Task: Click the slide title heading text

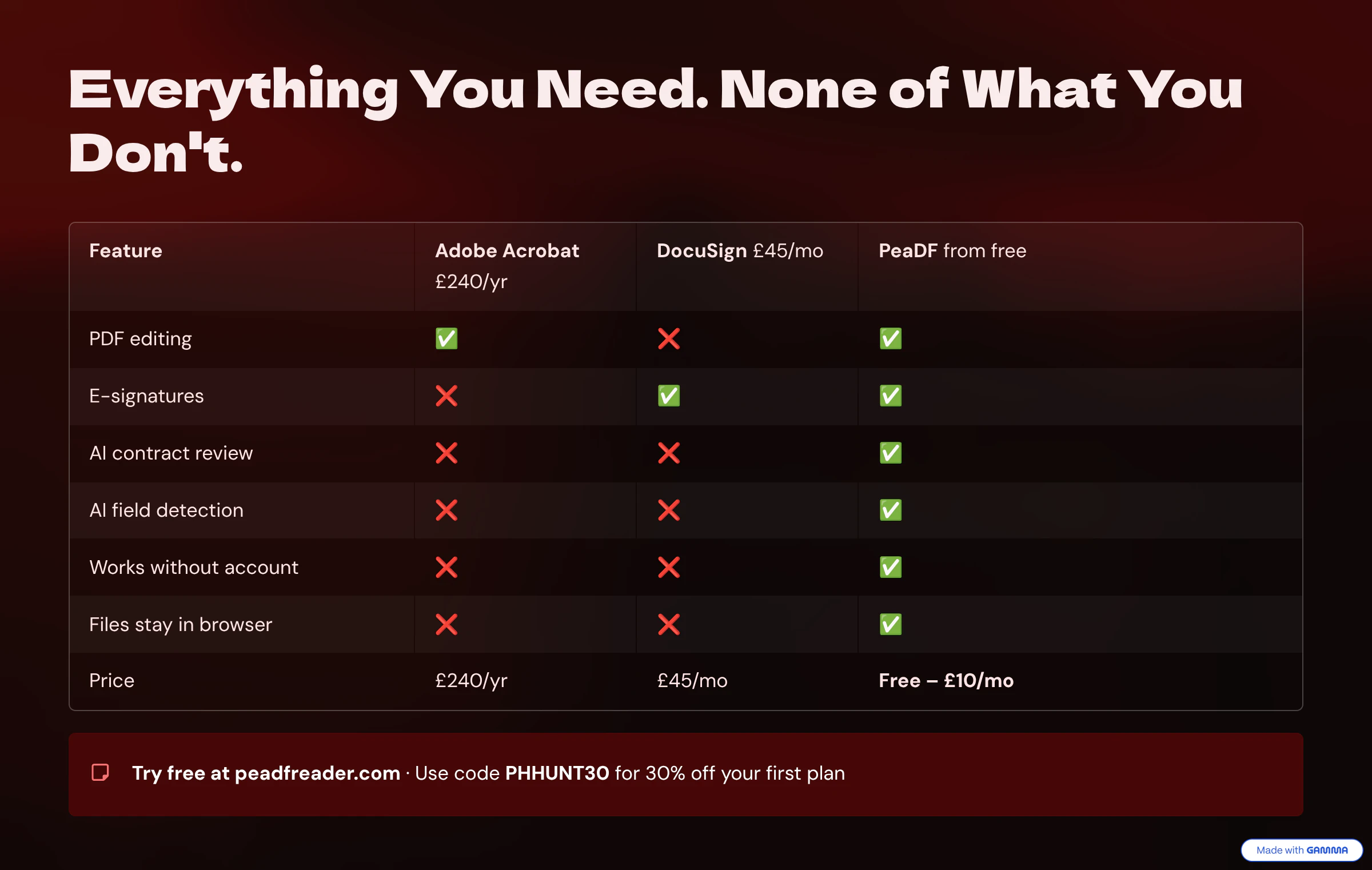Action: 655,120
